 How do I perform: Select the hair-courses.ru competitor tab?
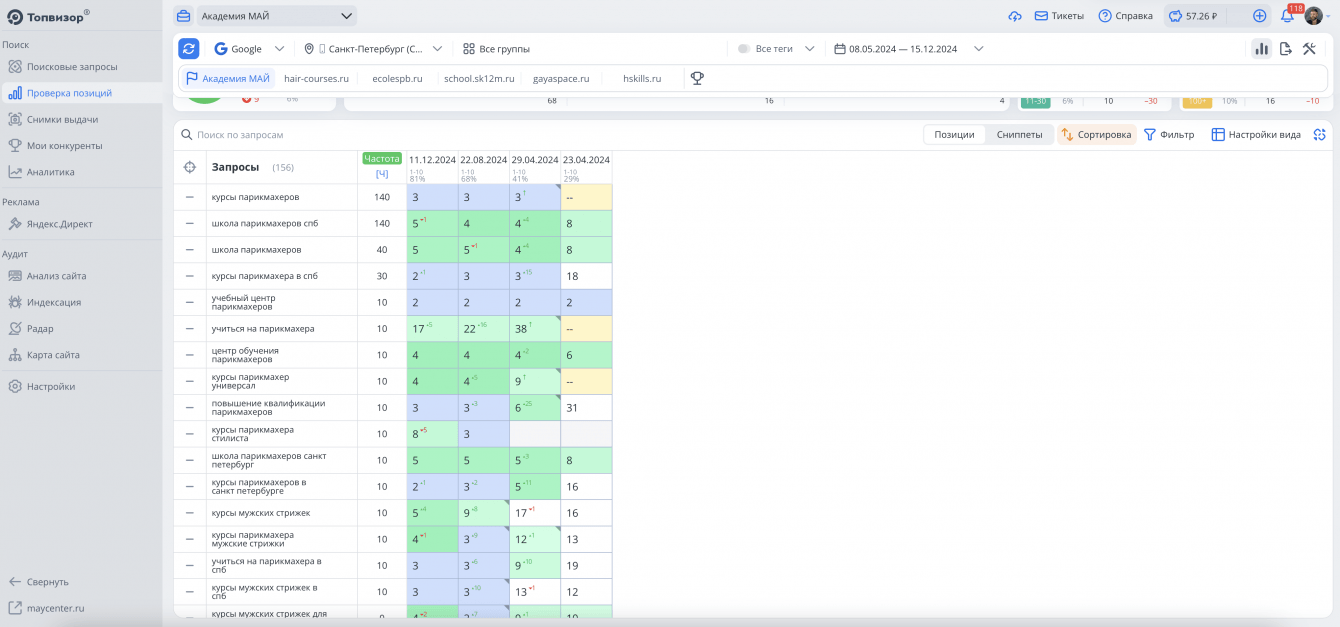click(x=316, y=78)
